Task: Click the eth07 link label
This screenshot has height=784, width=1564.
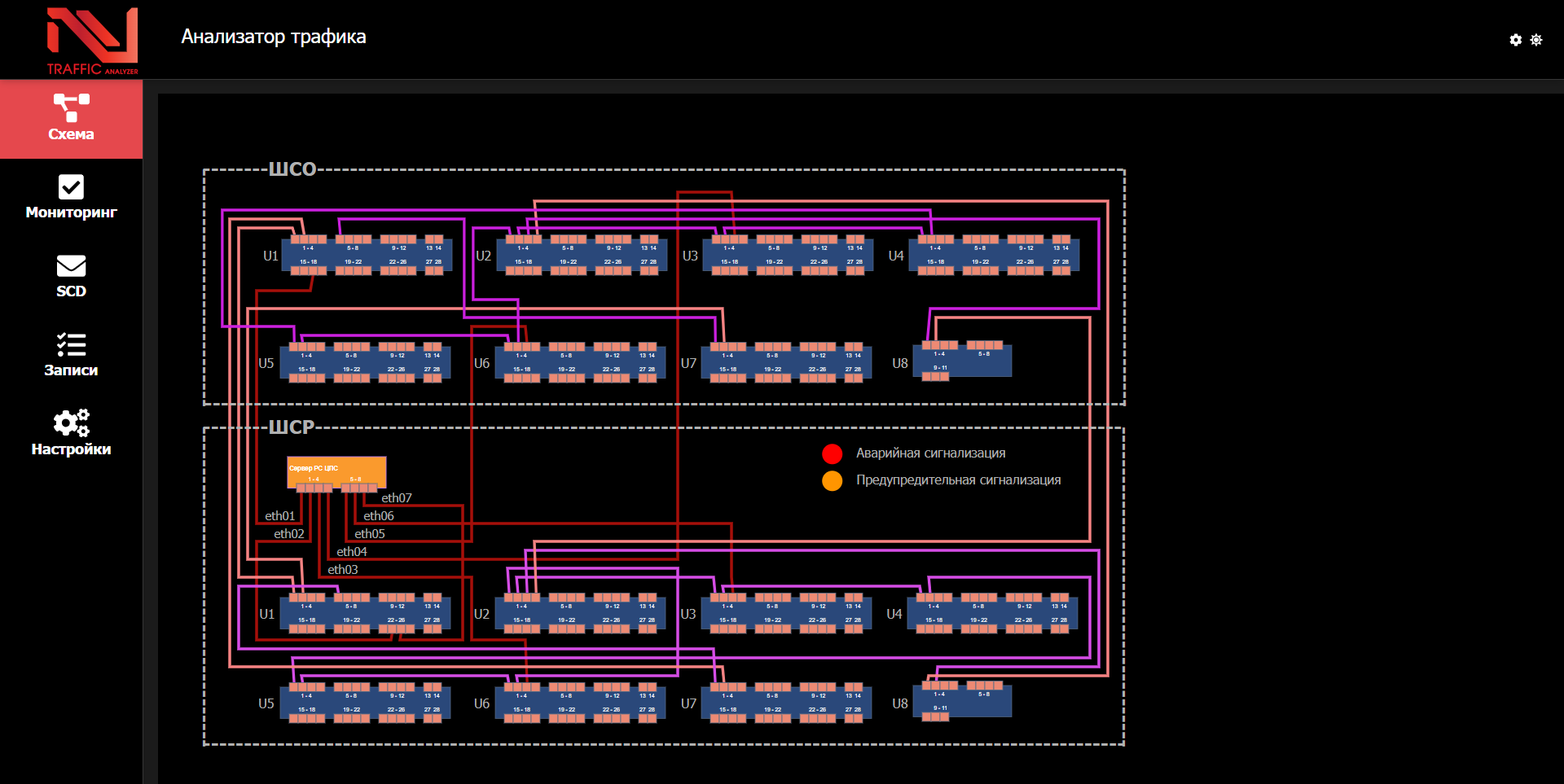Action: (397, 498)
